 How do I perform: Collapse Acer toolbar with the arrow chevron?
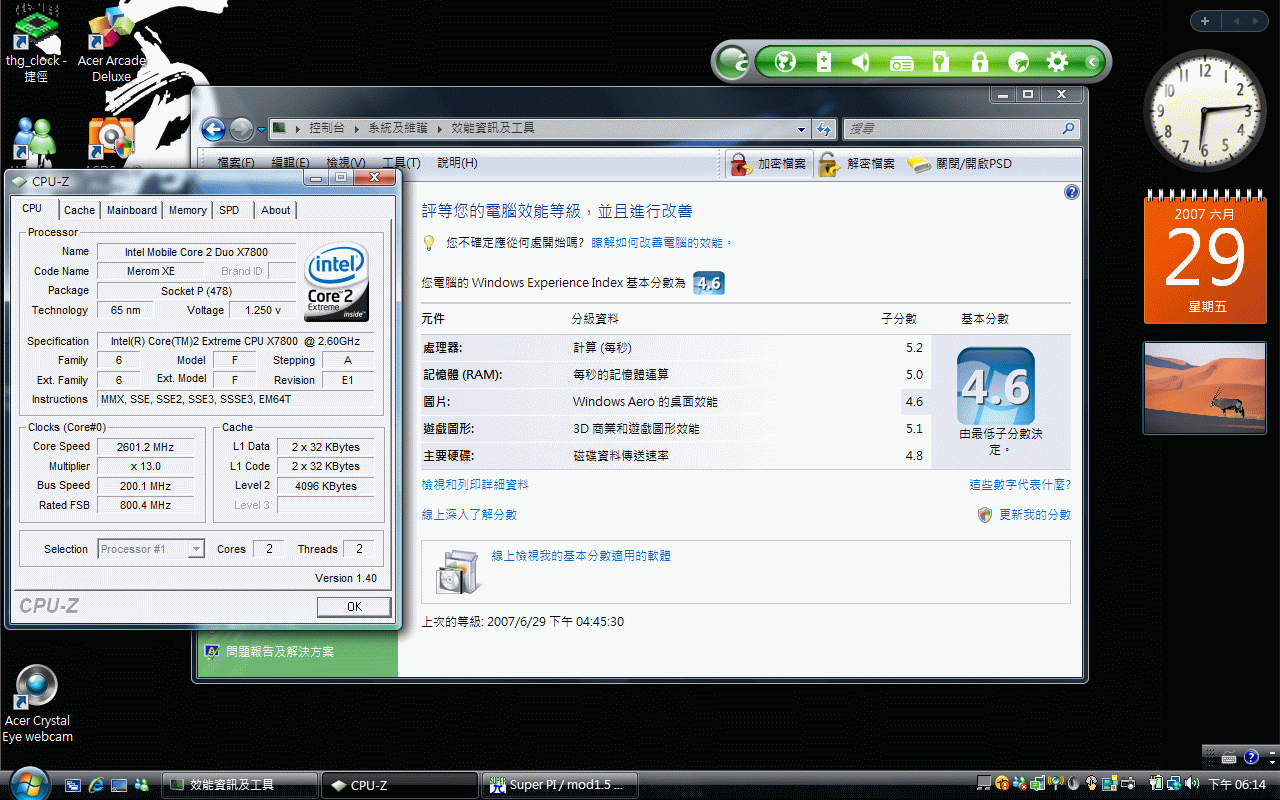coord(1092,62)
